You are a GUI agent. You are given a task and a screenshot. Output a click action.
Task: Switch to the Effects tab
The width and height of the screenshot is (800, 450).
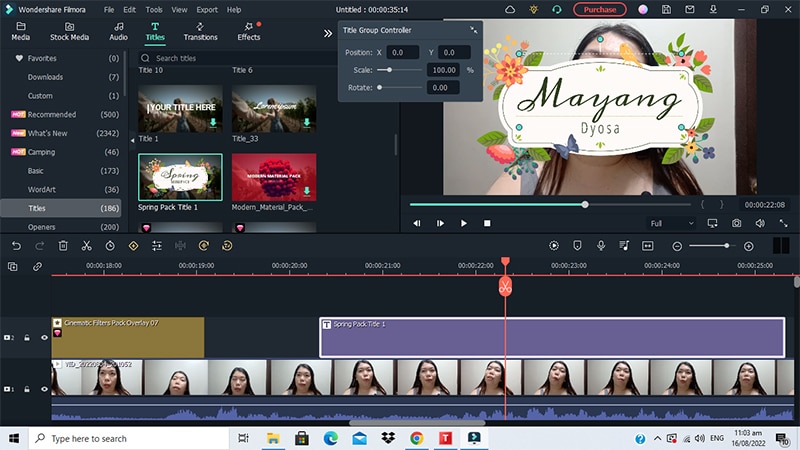(x=248, y=32)
